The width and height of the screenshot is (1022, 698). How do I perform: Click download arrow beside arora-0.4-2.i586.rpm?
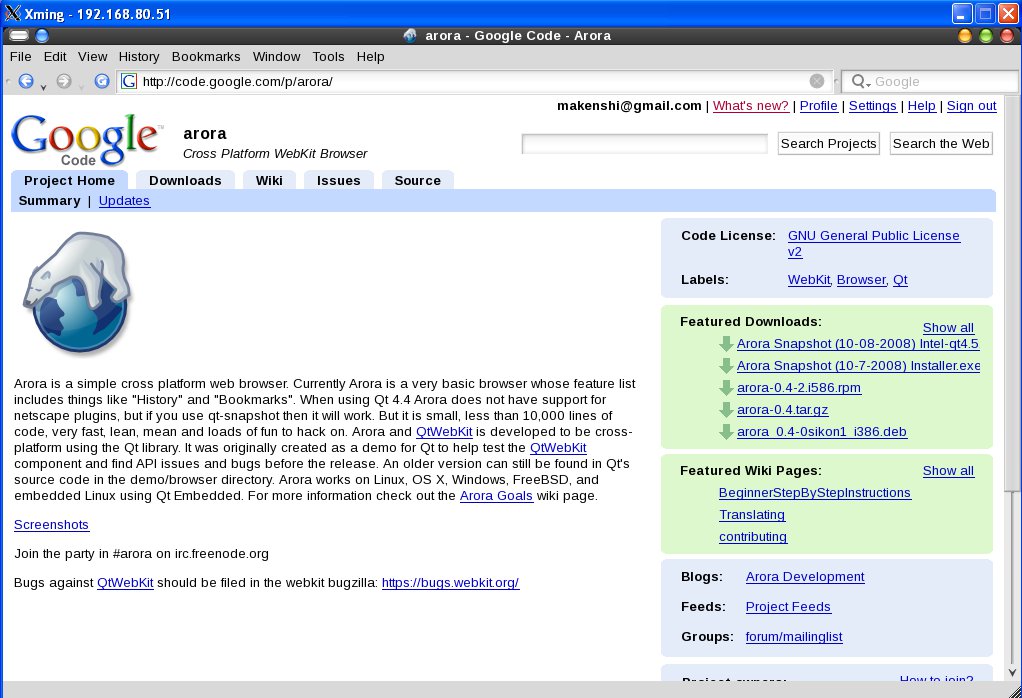point(726,388)
